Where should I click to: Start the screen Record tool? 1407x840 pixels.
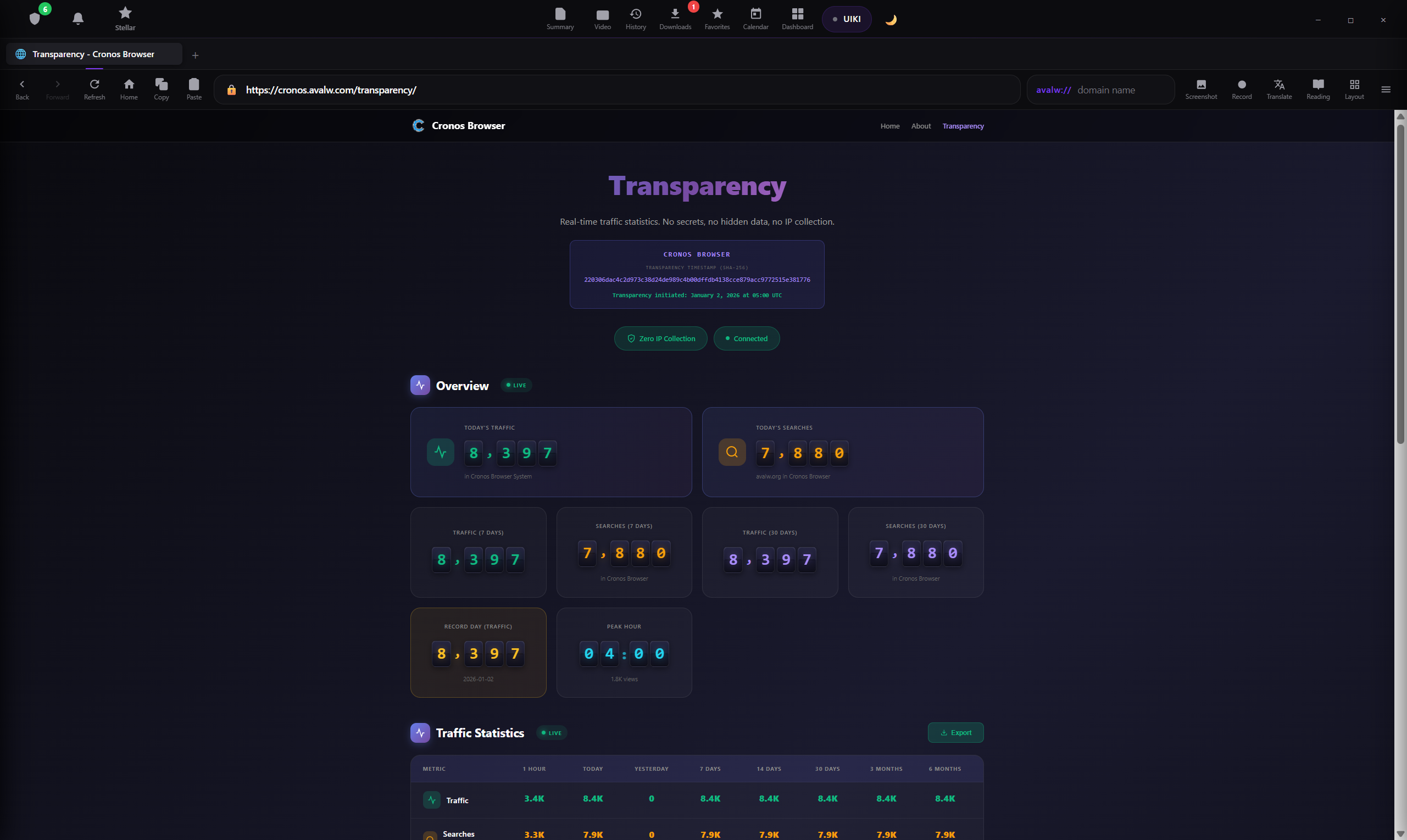[x=1241, y=89]
